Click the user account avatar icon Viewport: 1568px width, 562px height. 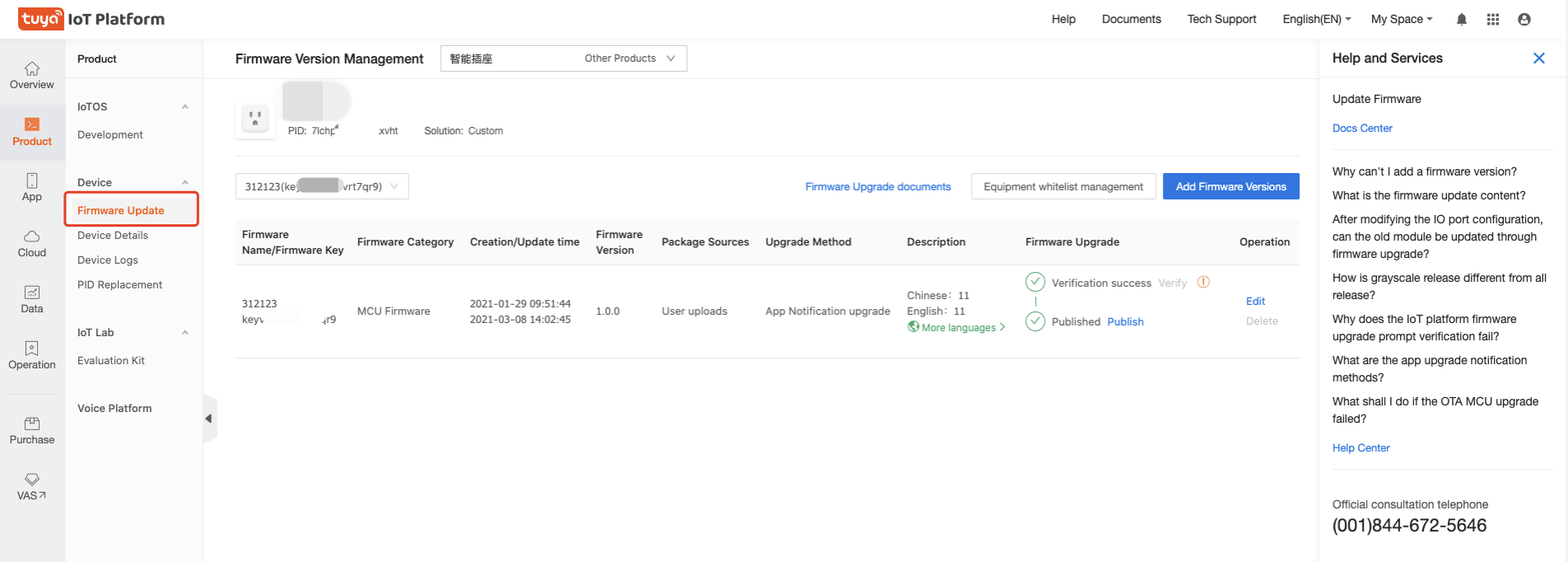pyautogui.click(x=1524, y=19)
